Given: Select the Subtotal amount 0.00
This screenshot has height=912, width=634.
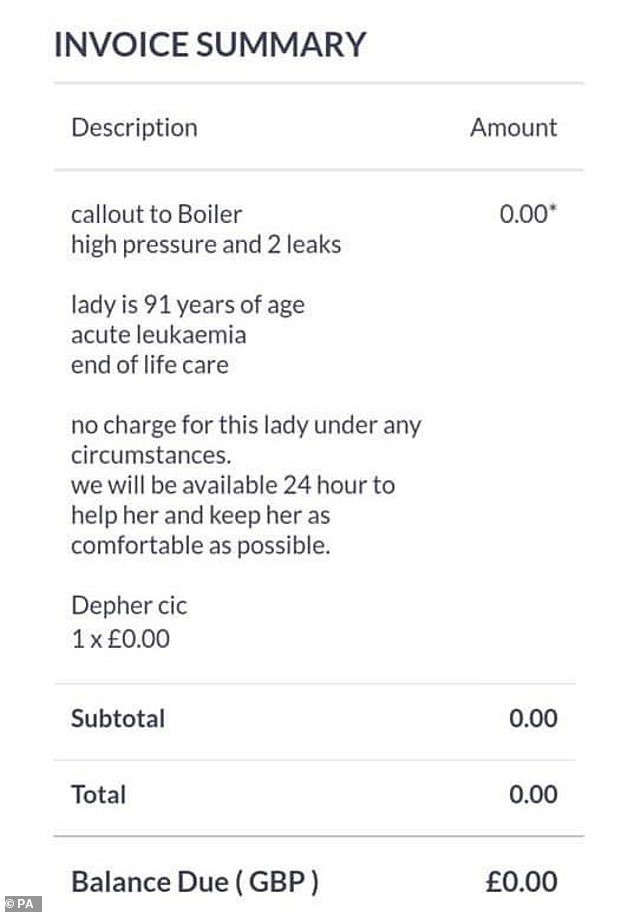Looking at the screenshot, I should (x=532, y=718).
